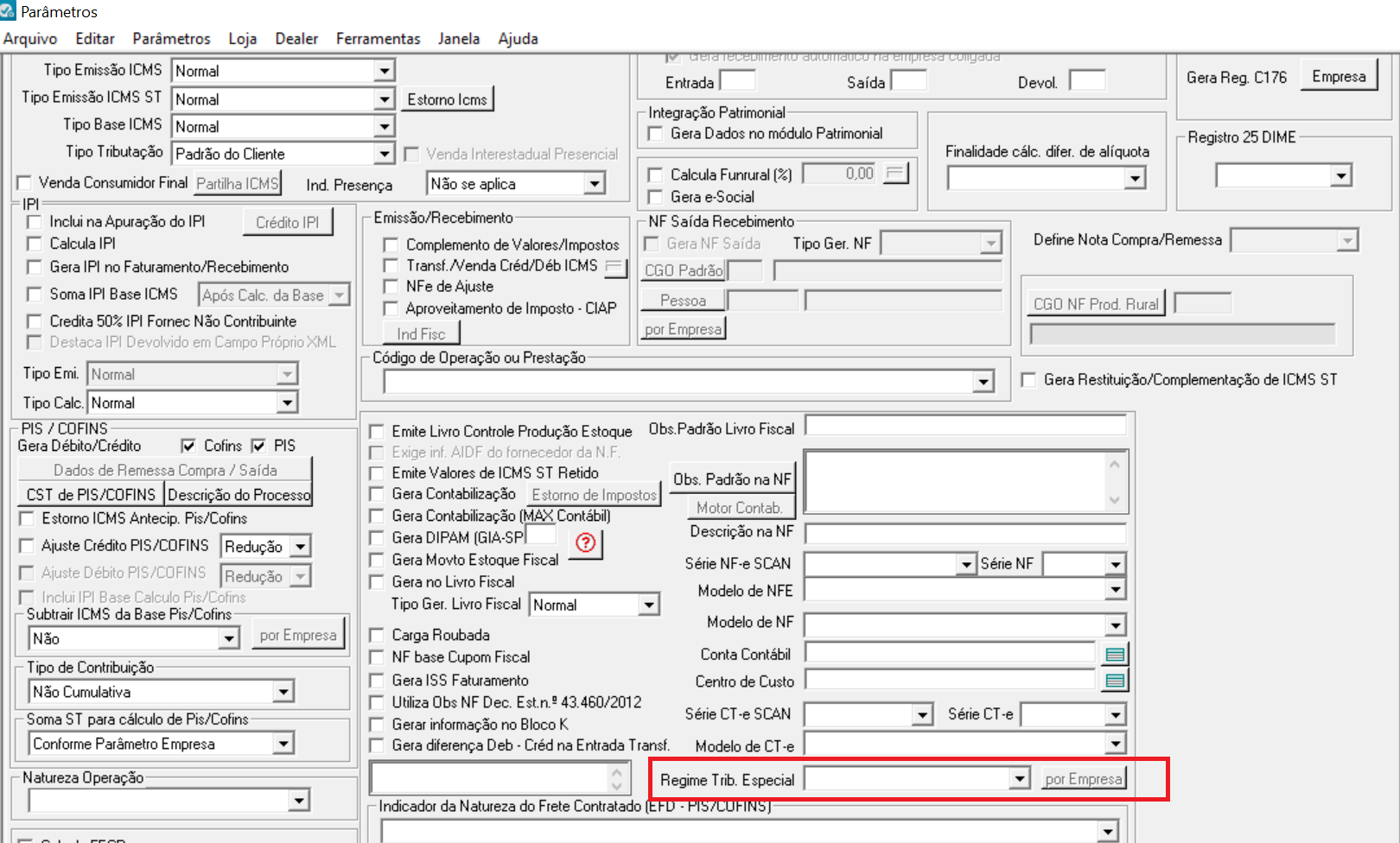
Task: Click the red question mark help icon
Action: point(586,542)
